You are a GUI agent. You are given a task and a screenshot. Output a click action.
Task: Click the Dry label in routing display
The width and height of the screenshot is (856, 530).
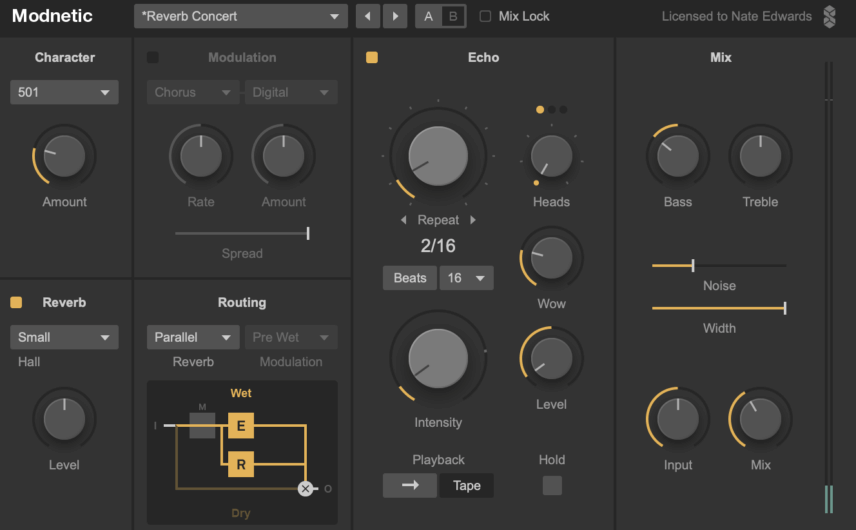241,513
